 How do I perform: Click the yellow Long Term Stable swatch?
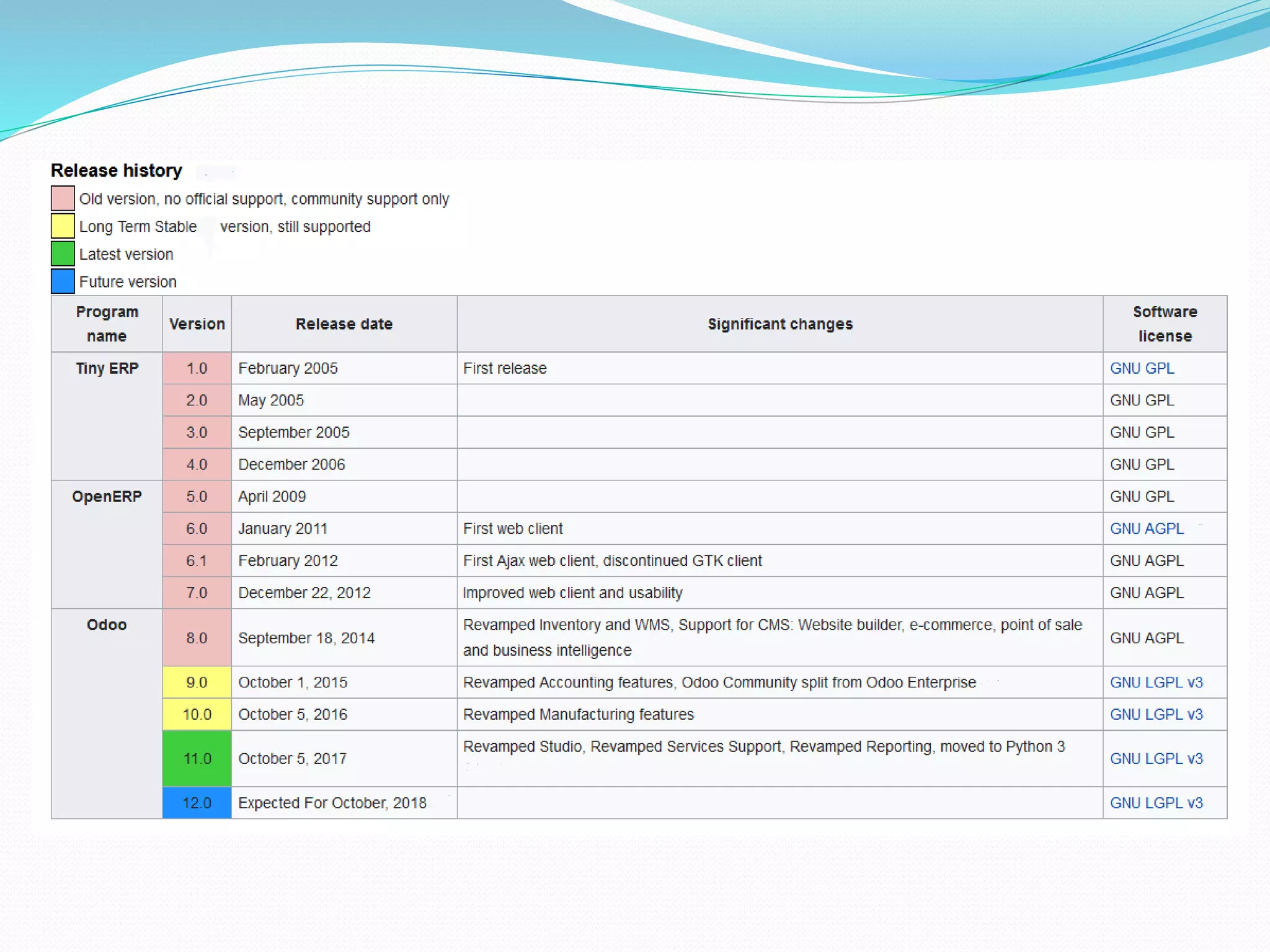[63, 226]
